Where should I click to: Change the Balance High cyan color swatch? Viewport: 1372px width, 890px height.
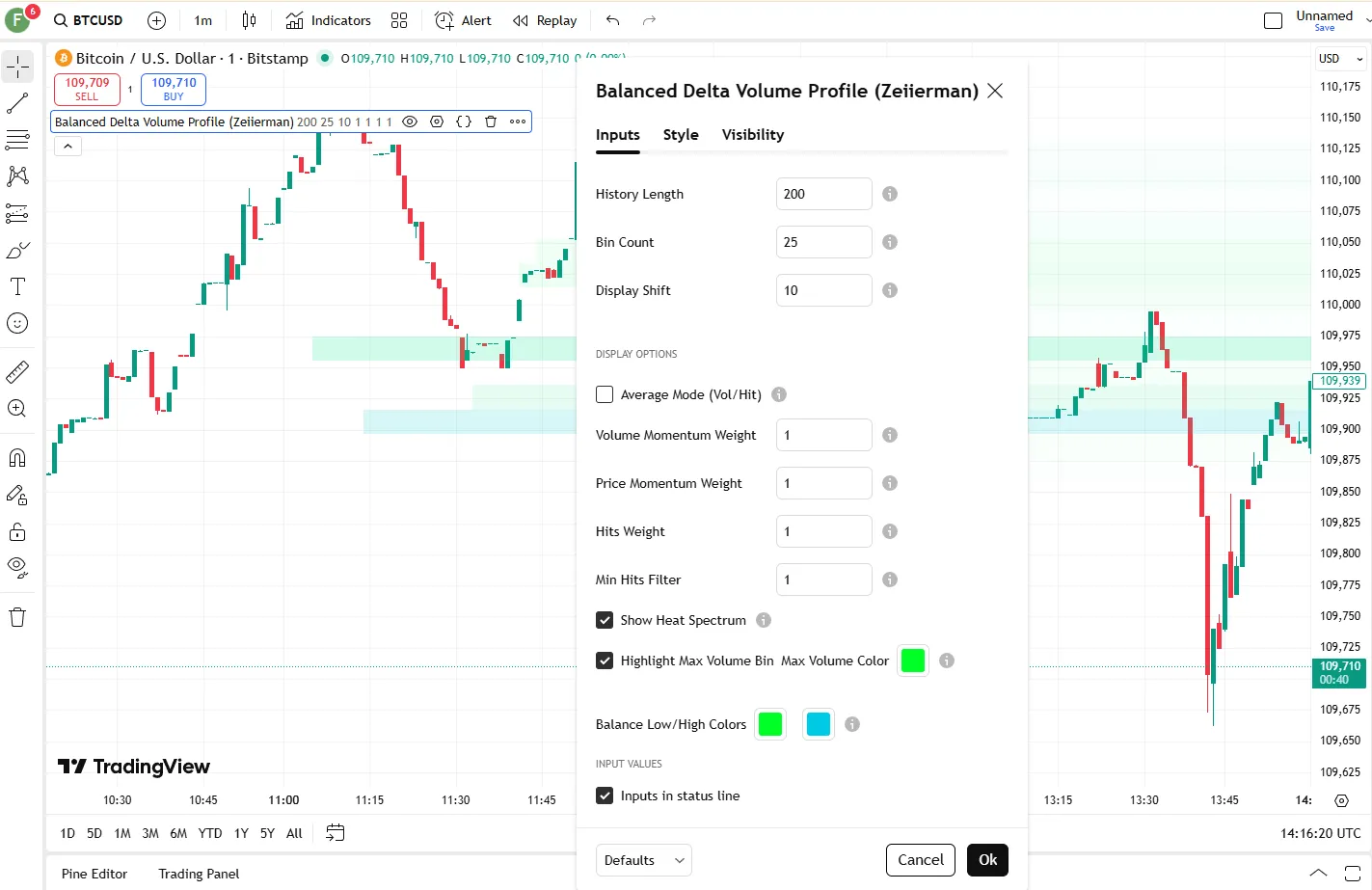click(x=819, y=724)
